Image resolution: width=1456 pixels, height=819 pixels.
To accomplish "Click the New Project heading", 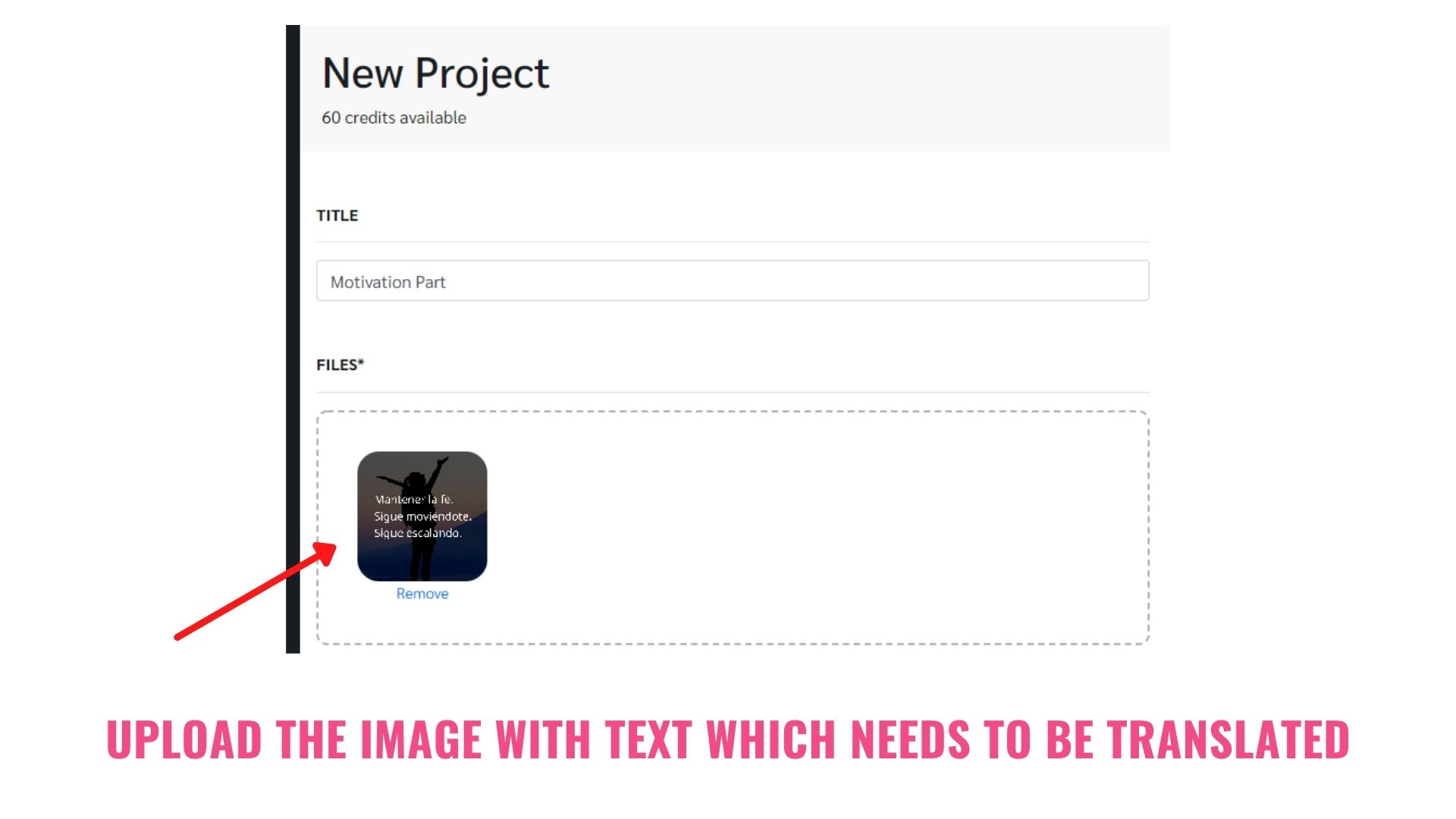I will tap(435, 74).
